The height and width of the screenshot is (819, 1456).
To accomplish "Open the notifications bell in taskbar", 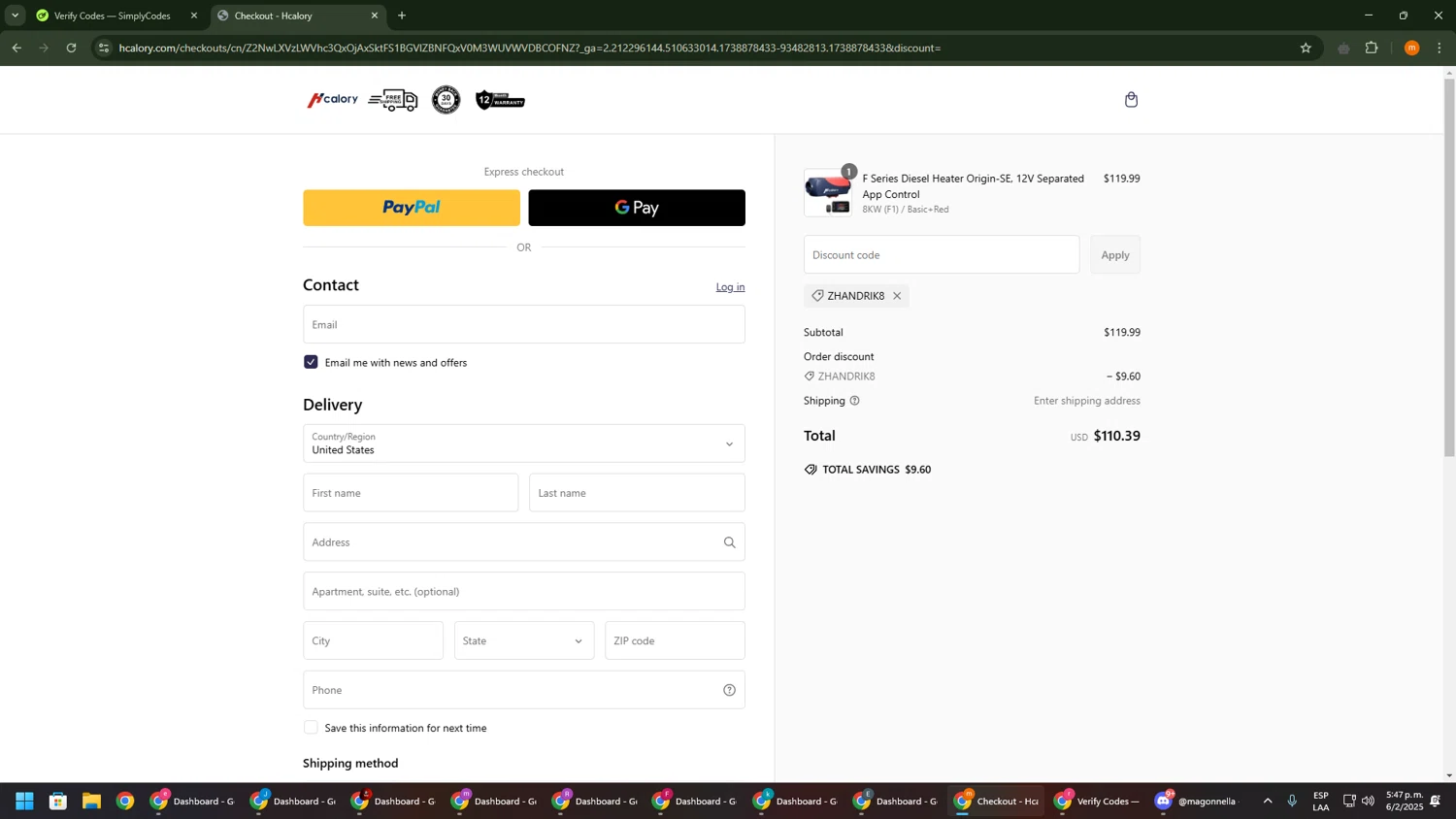I will (x=1435, y=802).
